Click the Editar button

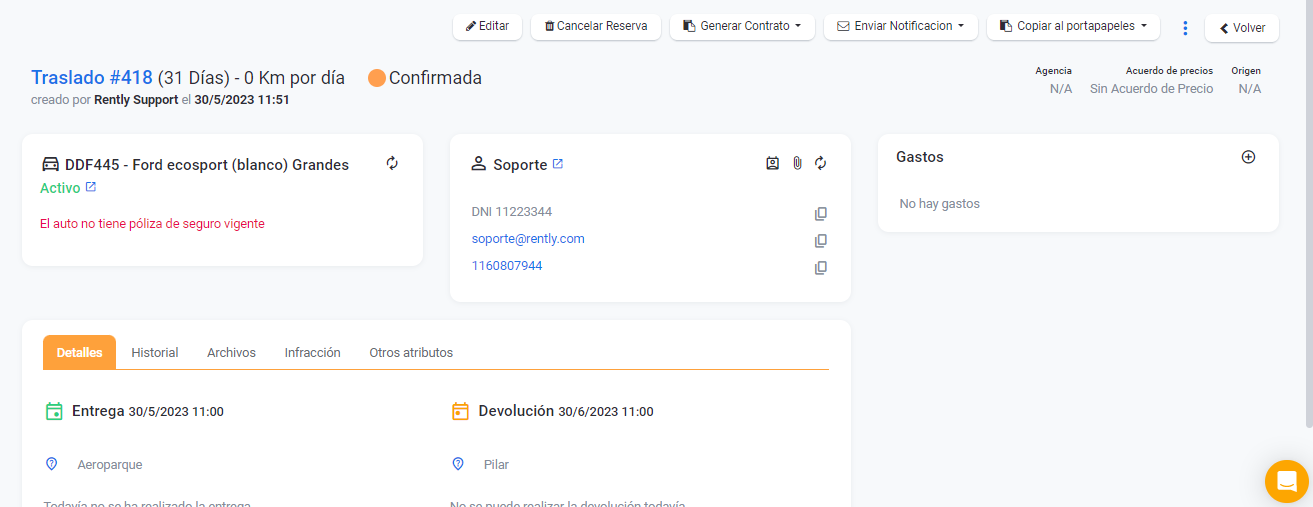[487, 26]
